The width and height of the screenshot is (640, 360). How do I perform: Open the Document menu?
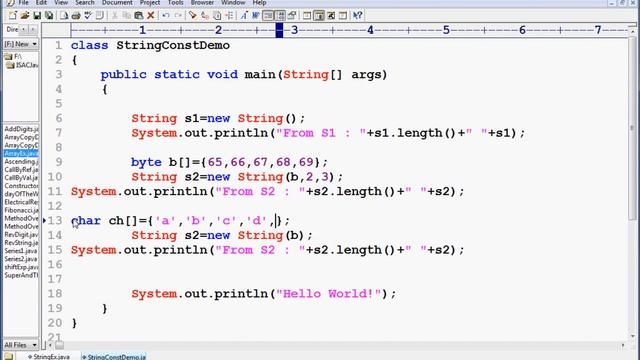click(117, 2)
